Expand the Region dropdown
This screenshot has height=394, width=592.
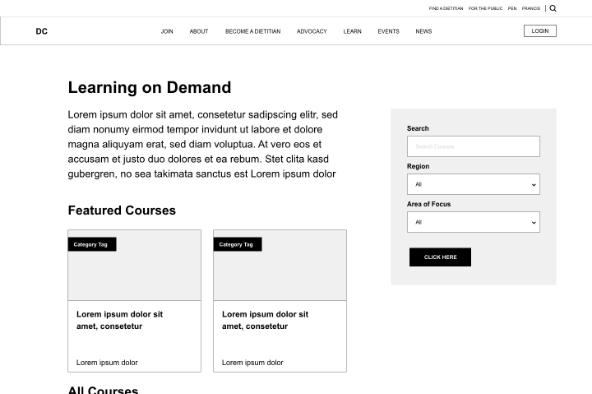pyautogui.click(x=473, y=184)
